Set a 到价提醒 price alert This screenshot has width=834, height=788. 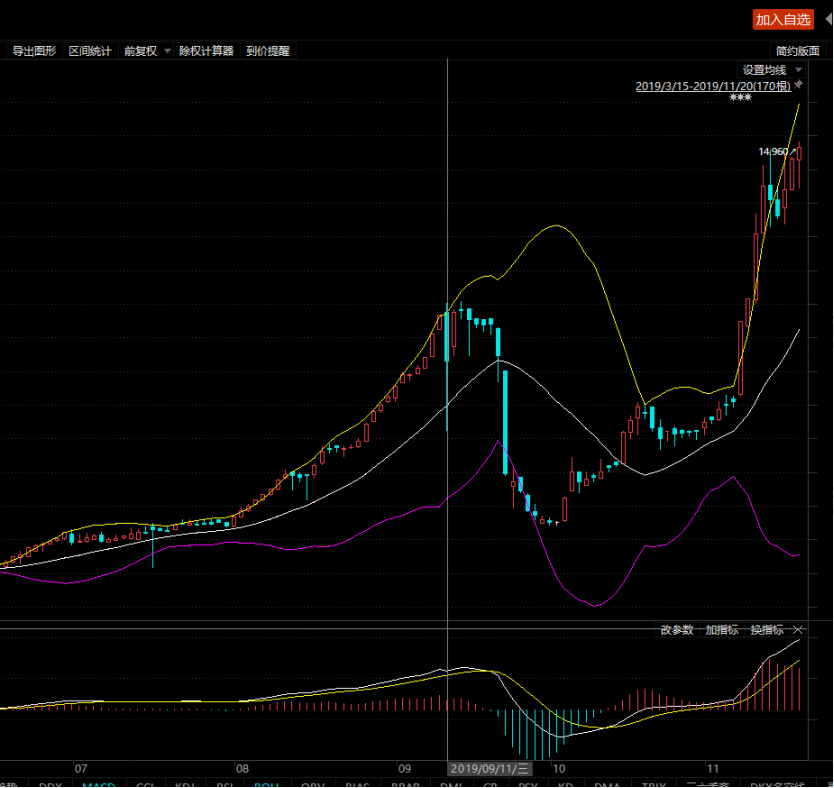tap(268, 51)
